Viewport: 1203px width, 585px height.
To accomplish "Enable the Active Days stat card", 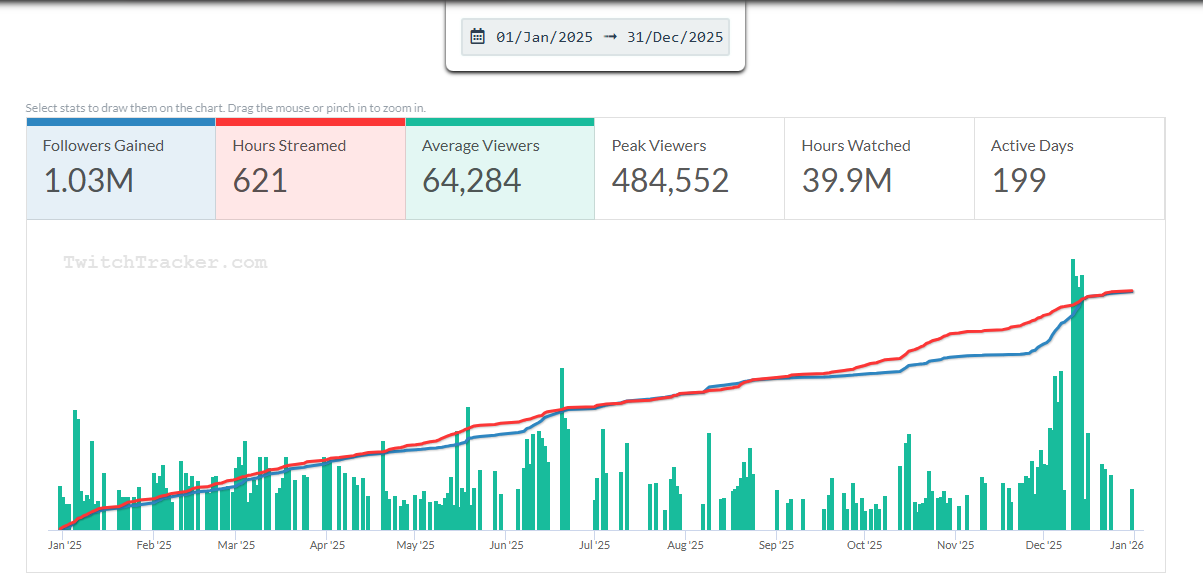I will [1069, 168].
